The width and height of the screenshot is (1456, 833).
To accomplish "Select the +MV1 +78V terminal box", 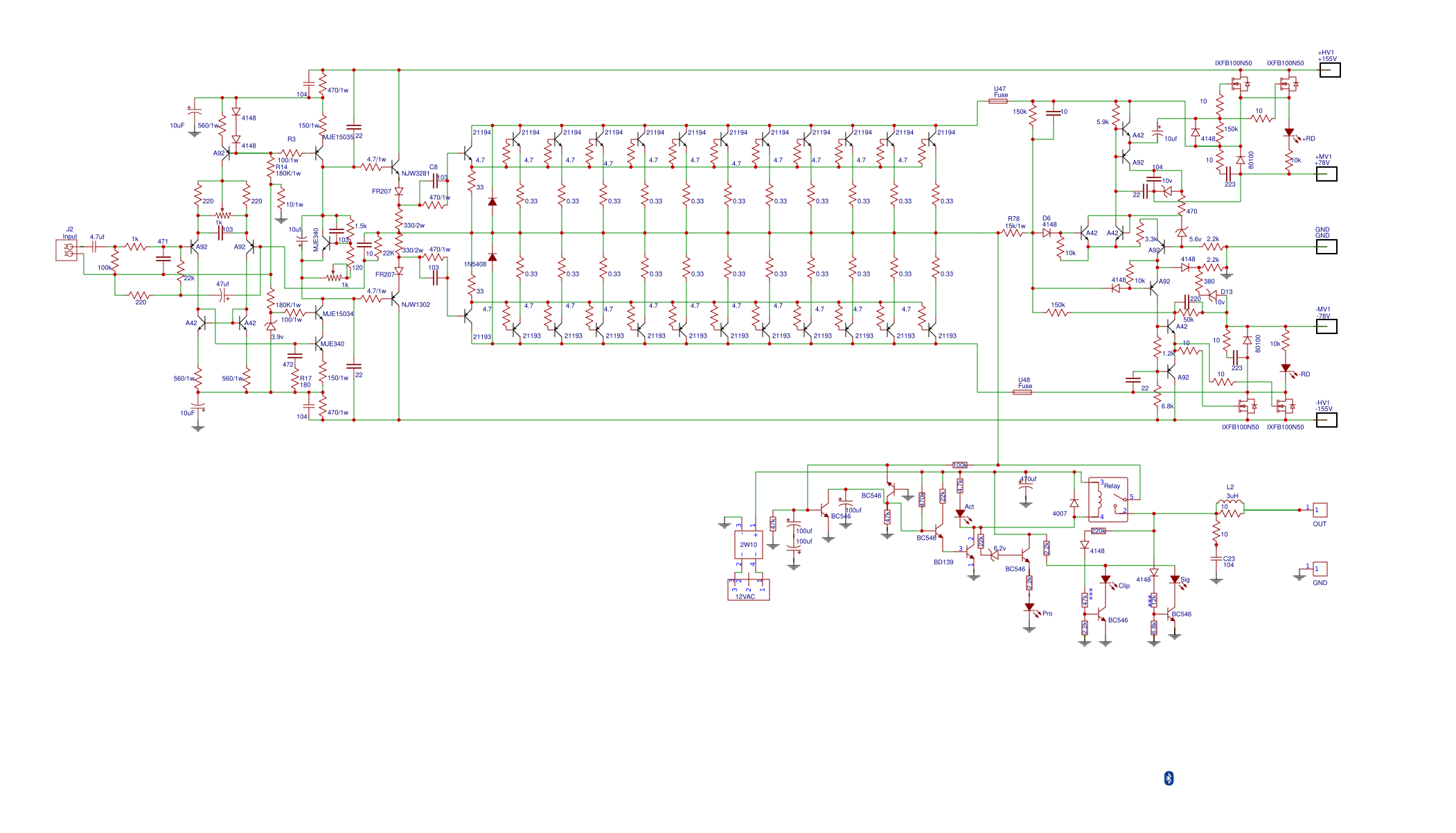I will pyautogui.click(x=1326, y=174).
